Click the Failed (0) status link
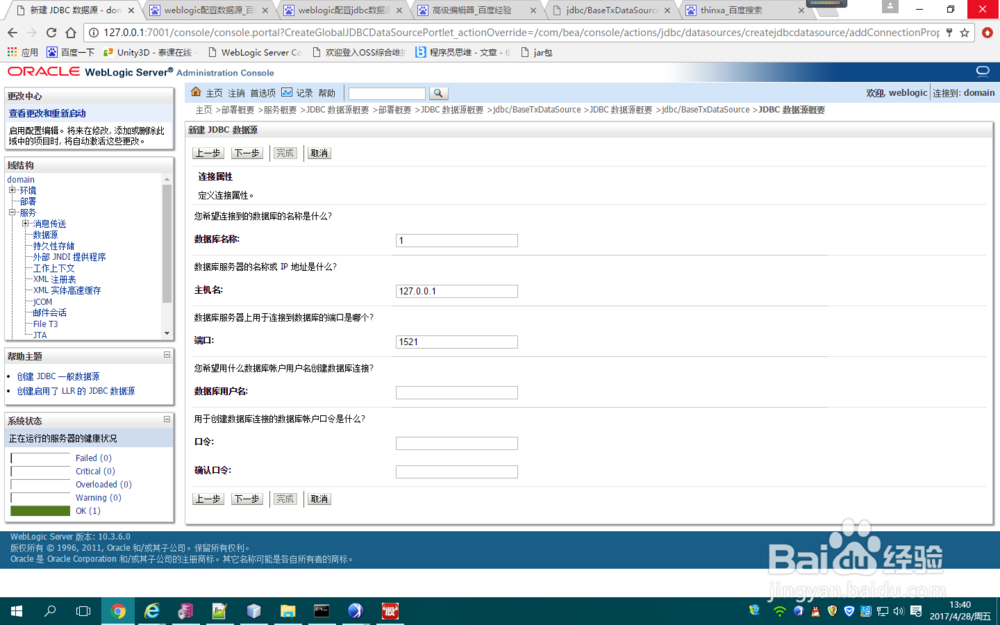Image resolution: width=1000 pixels, height=625 pixels. click(93, 458)
